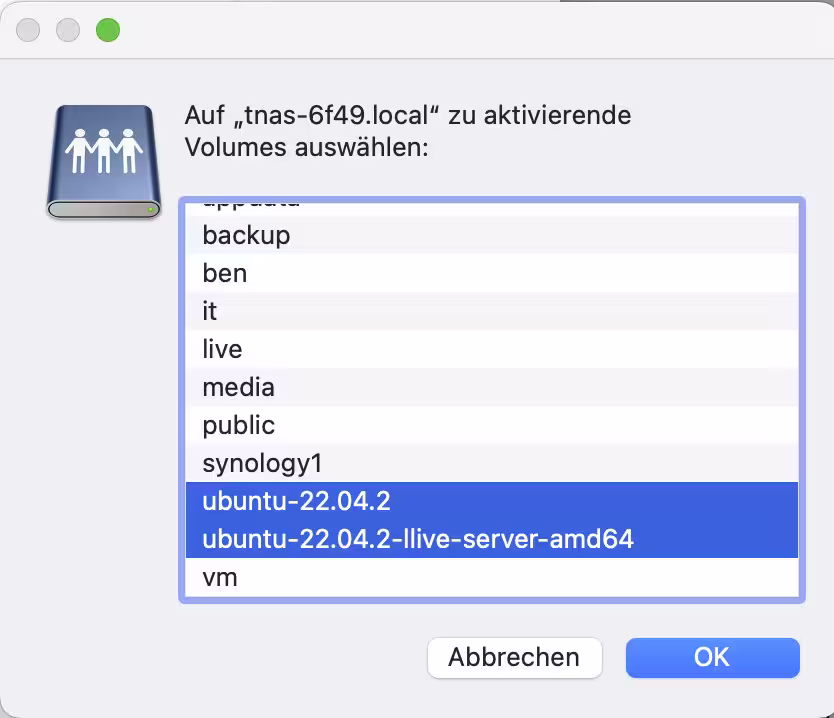Select the live volume
This screenshot has width=834, height=718.
[x=492, y=349]
